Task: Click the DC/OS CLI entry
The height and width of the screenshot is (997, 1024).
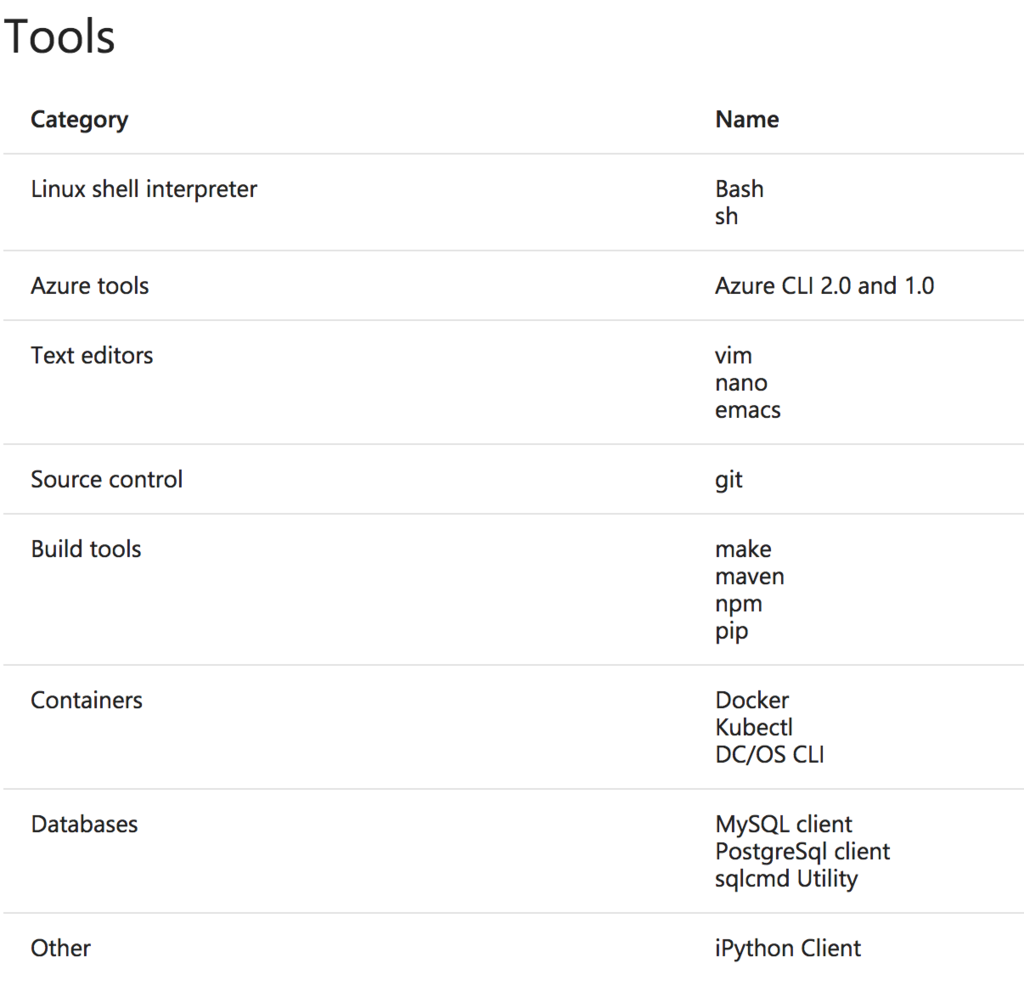Action: click(x=770, y=755)
